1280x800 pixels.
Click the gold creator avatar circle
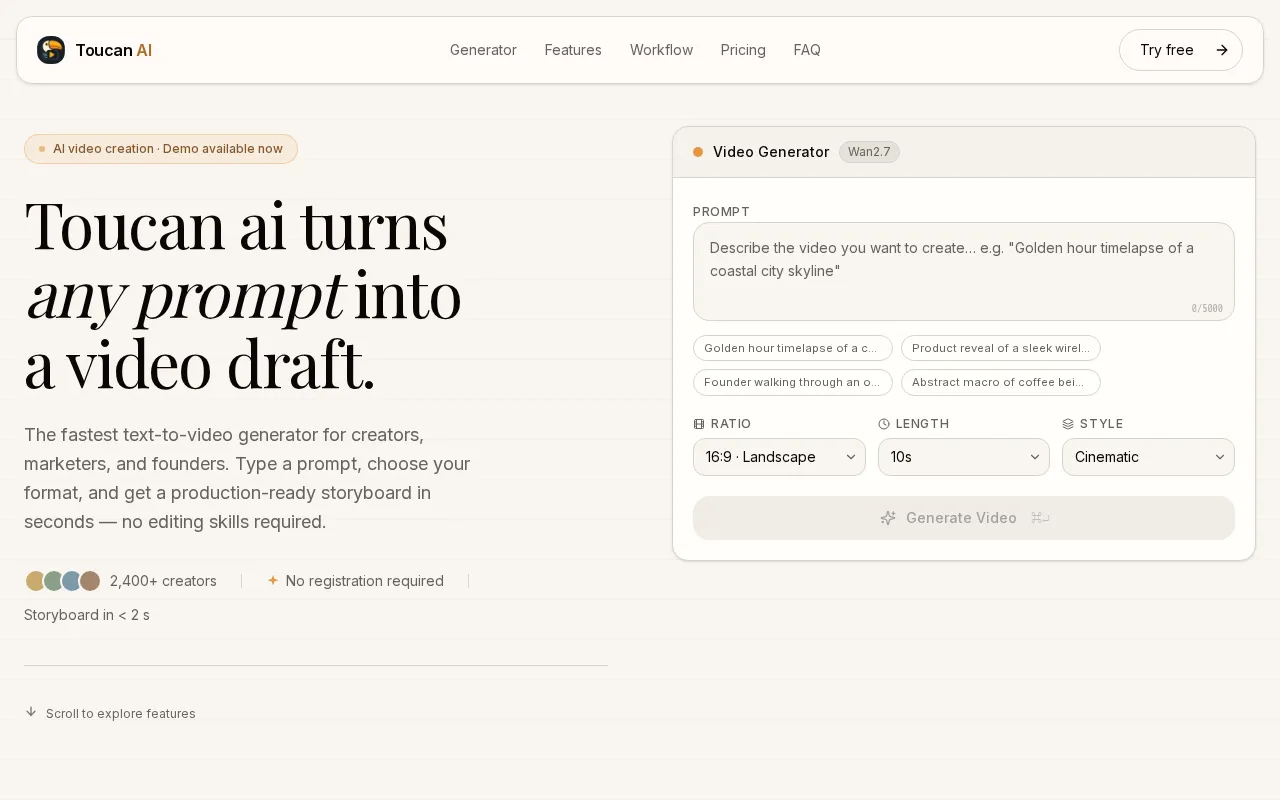(36, 581)
